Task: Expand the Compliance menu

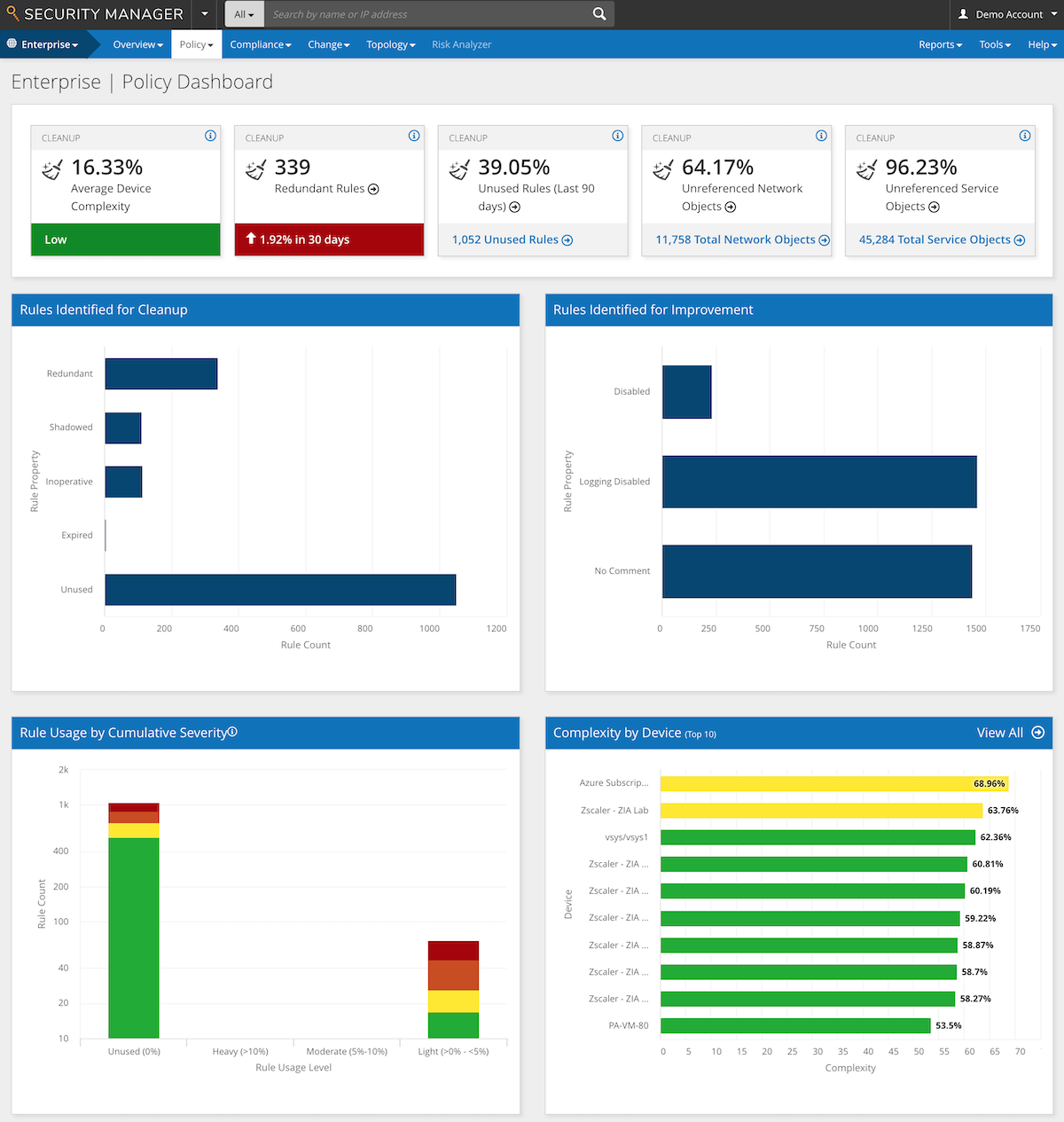Action: (261, 44)
